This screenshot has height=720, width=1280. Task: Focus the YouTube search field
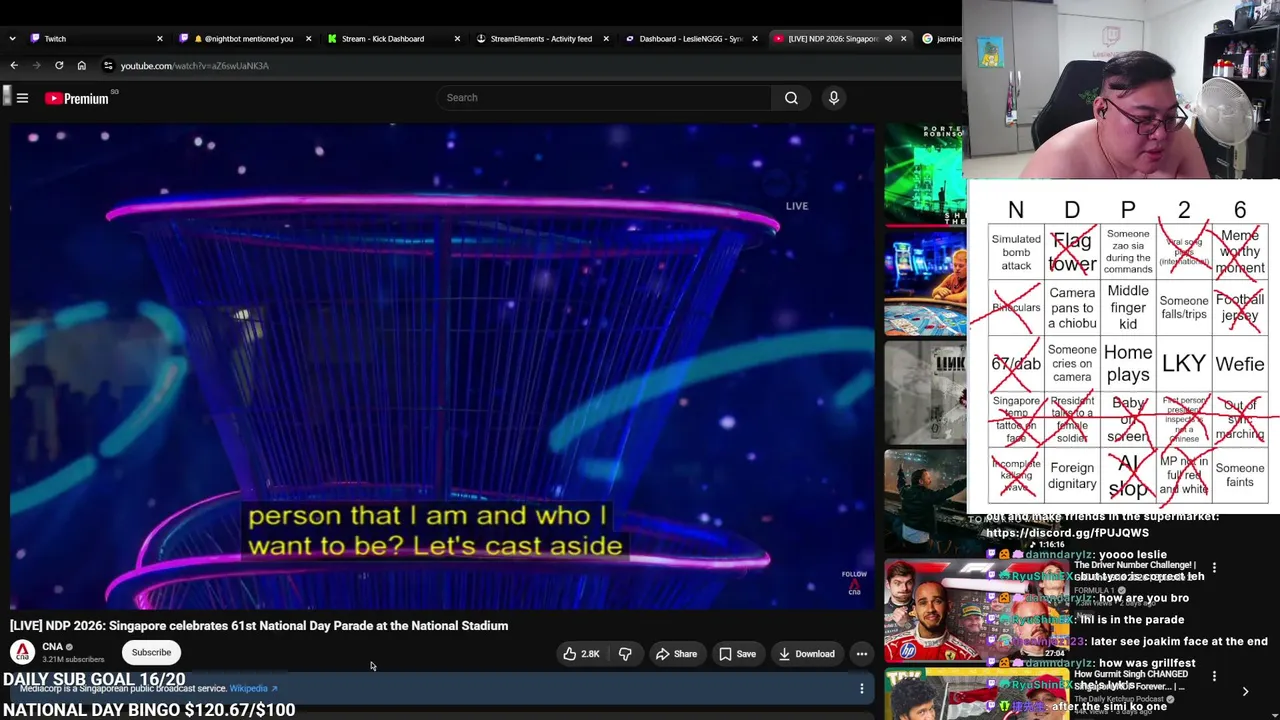click(604, 98)
